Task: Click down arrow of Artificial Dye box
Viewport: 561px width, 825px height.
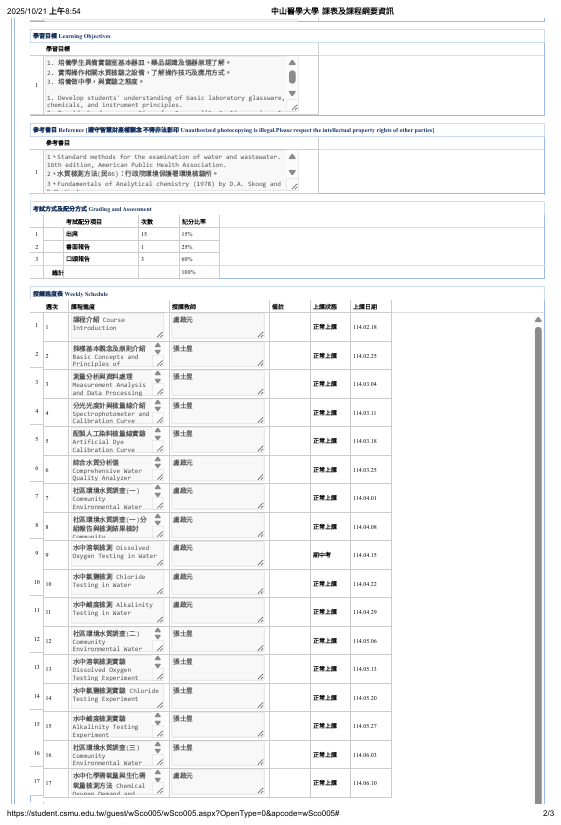Action: point(158,437)
